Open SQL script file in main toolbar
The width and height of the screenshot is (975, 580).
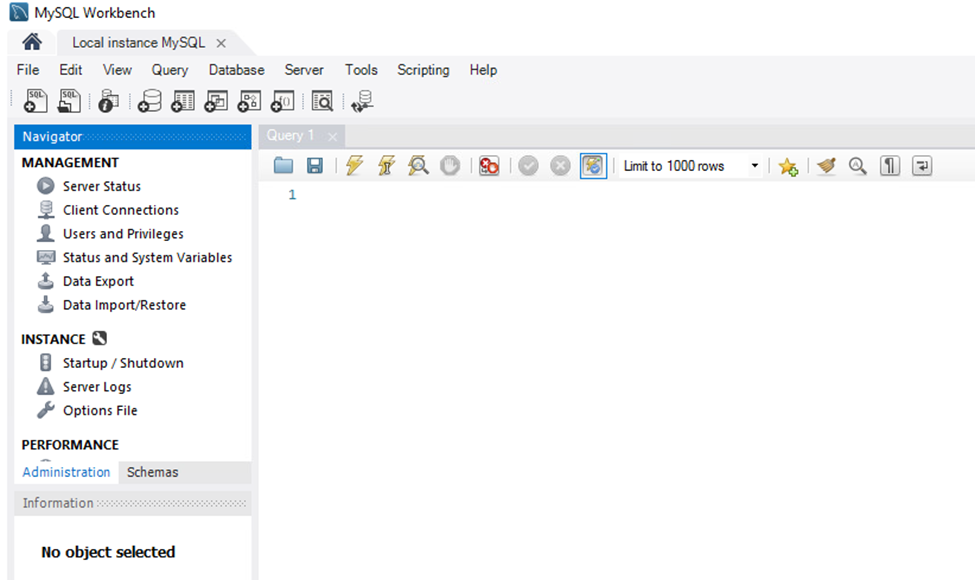pyautogui.click(x=69, y=101)
